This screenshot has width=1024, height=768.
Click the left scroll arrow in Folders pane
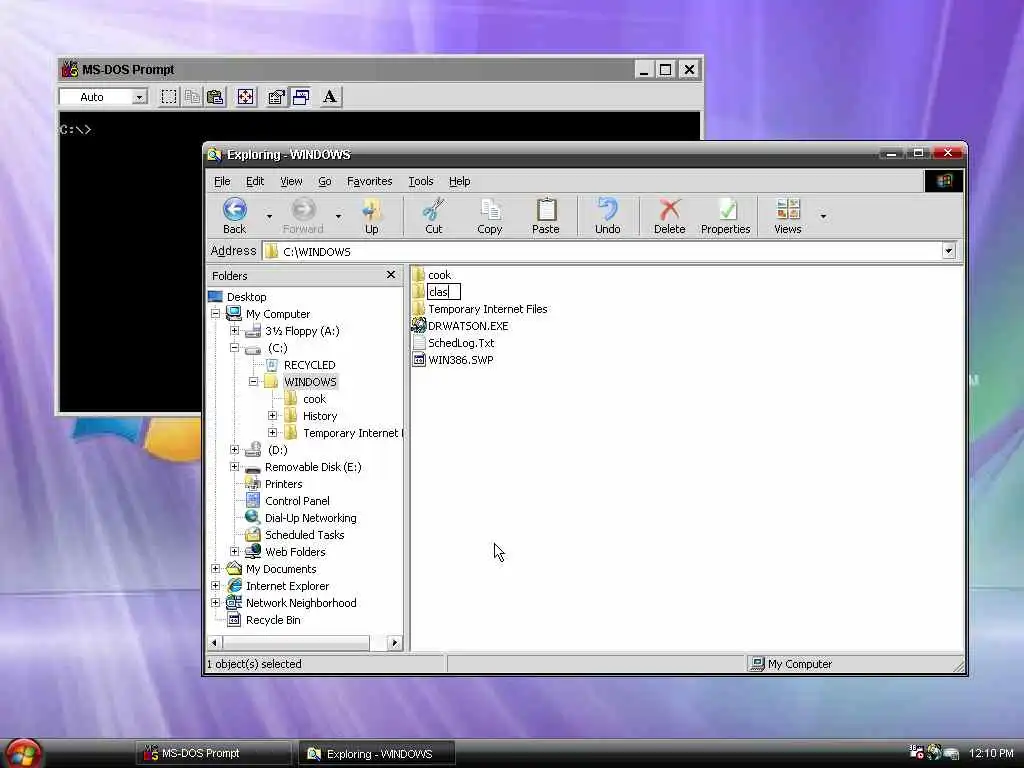coord(214,643)
